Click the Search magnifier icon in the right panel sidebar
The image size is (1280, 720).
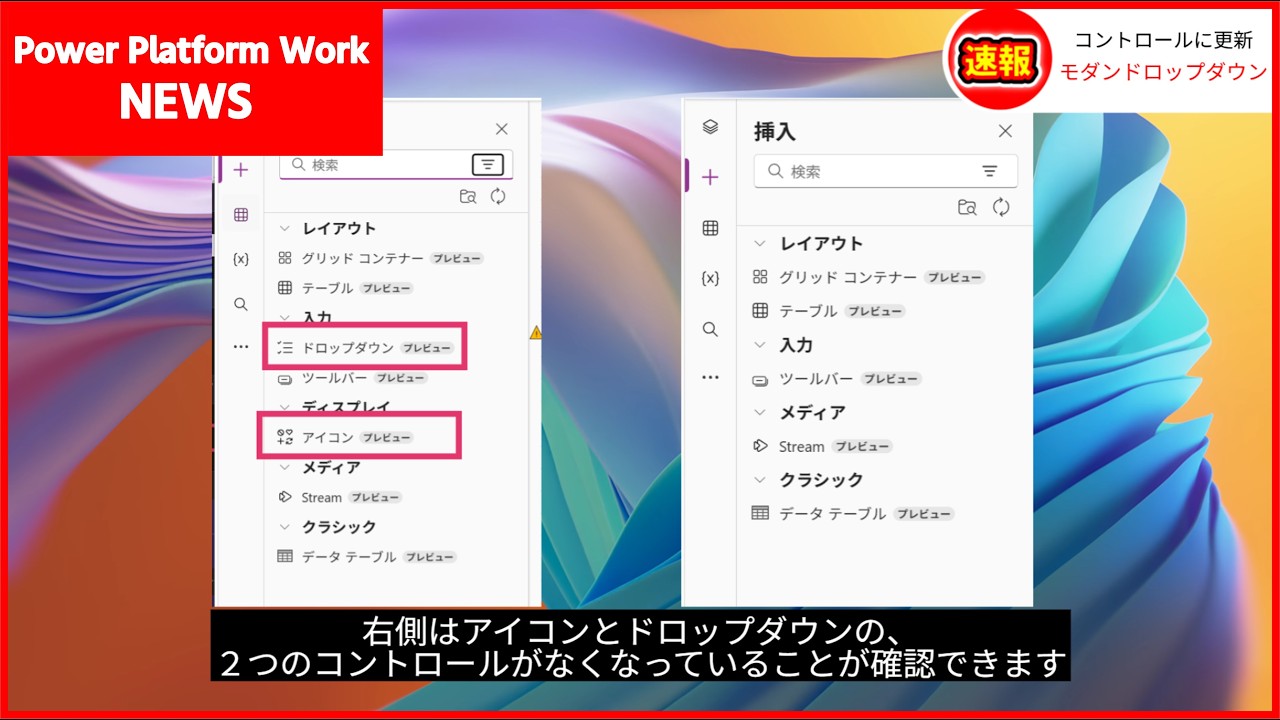(710, 329)
